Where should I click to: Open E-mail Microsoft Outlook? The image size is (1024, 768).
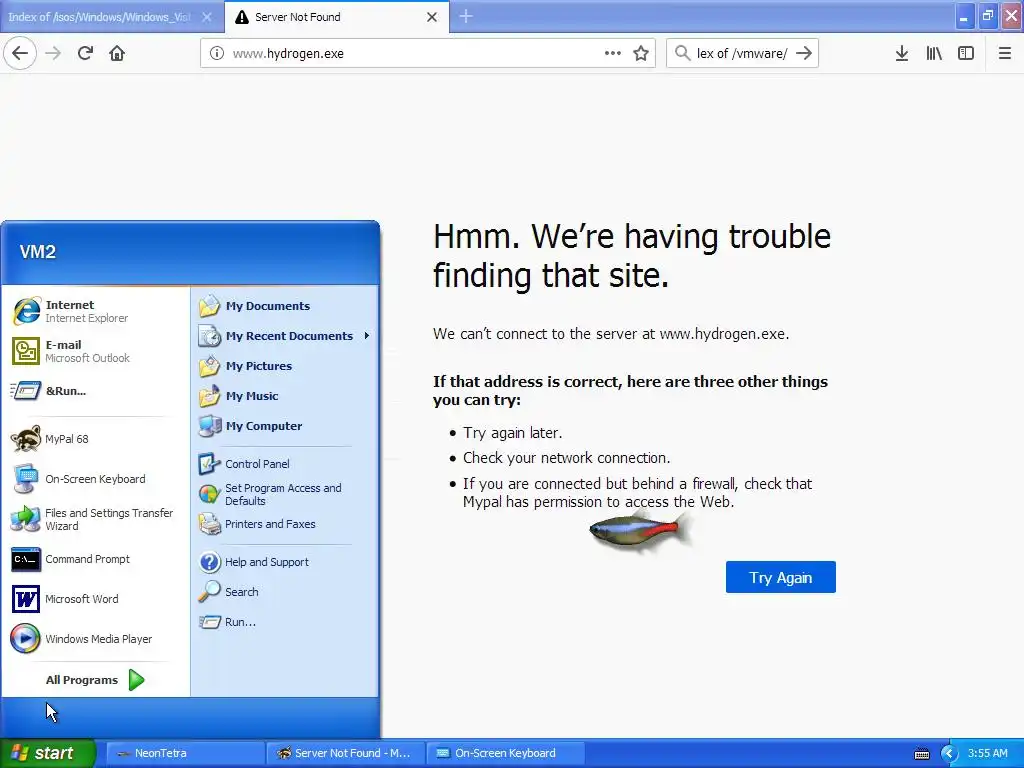click(95, 351)
